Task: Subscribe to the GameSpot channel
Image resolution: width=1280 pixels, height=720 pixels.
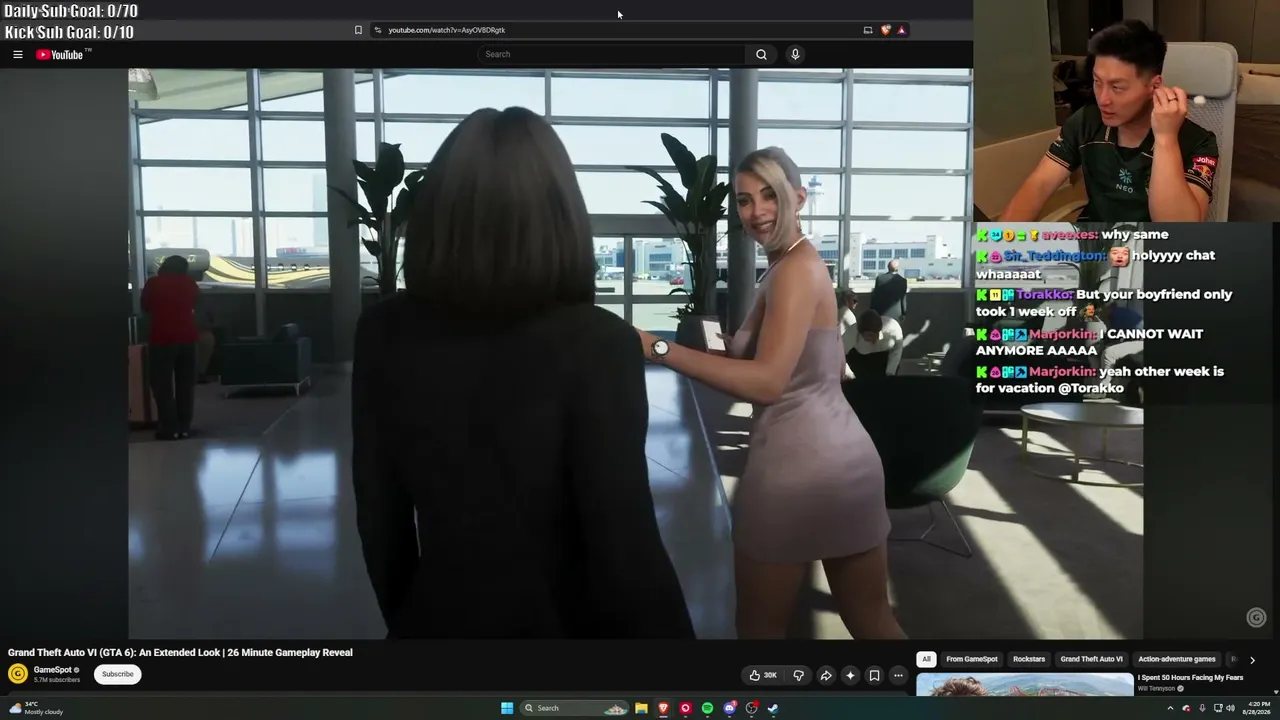Action: (x=117, y=674)
